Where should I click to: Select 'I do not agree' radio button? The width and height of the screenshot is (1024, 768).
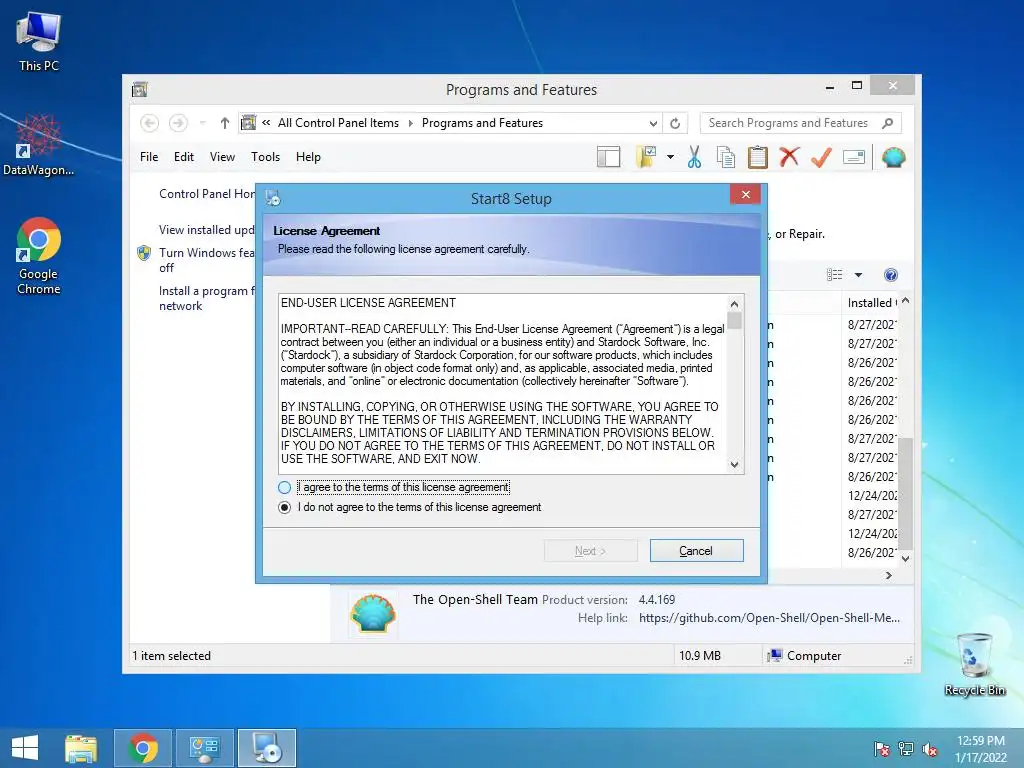tap(285, 507)
